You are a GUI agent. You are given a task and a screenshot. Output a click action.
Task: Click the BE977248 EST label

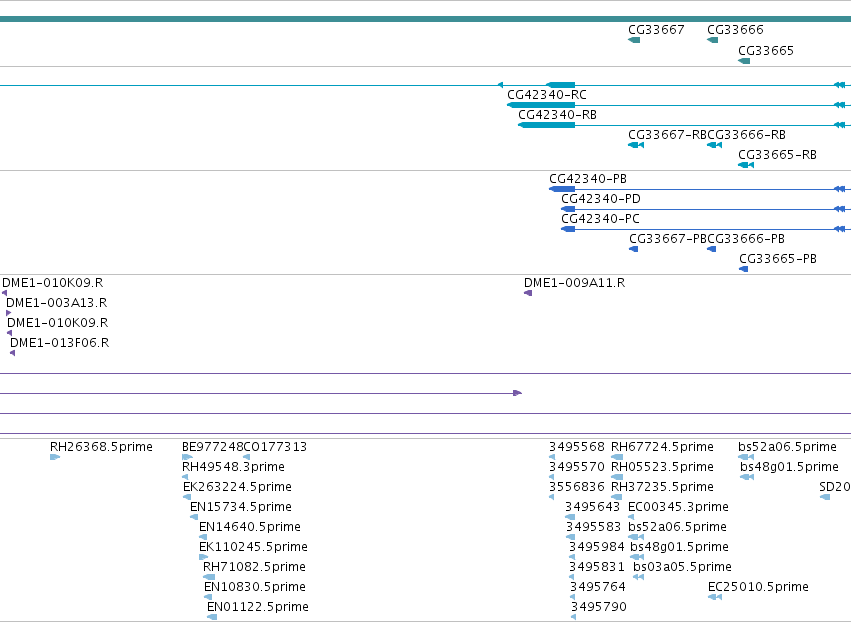(213, 447)
